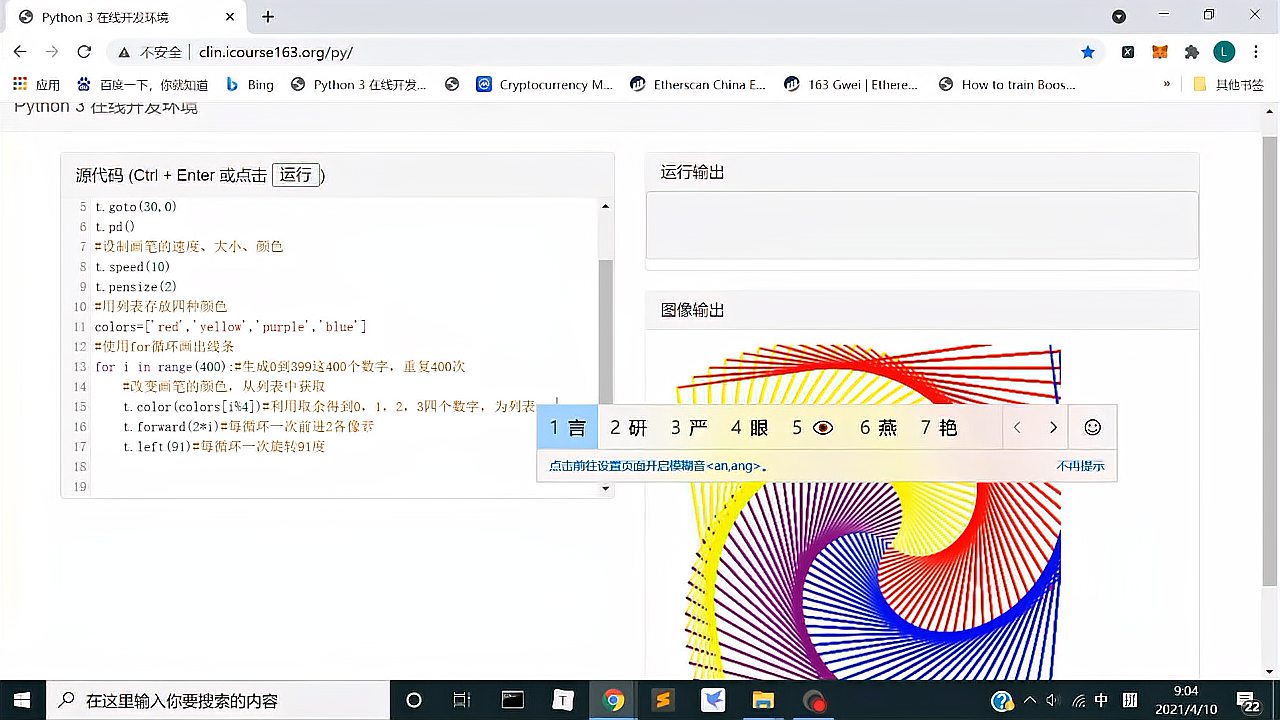Click the blue bookmark star icon
The width and height of the screenshot is (1280, 720).
tap(1088, 52)
